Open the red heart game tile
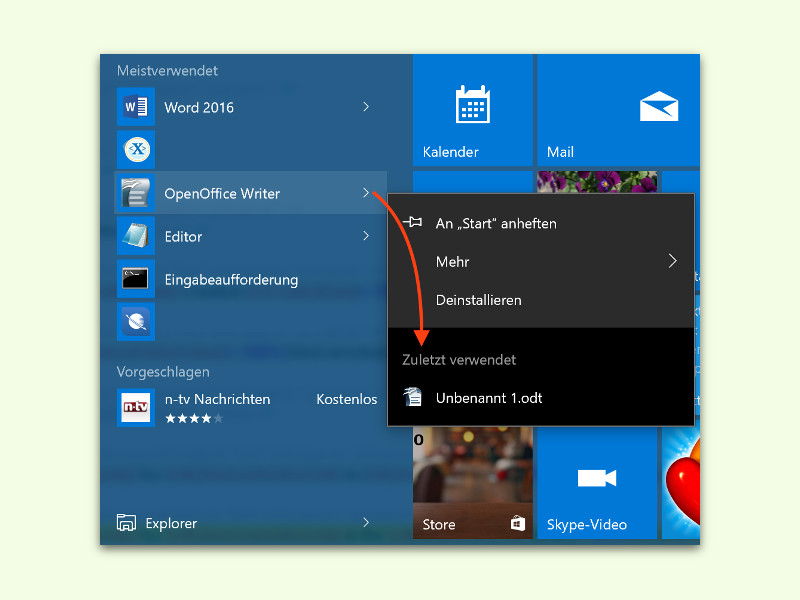The width and height of the screenshot is (800, 600). point(681,483)
